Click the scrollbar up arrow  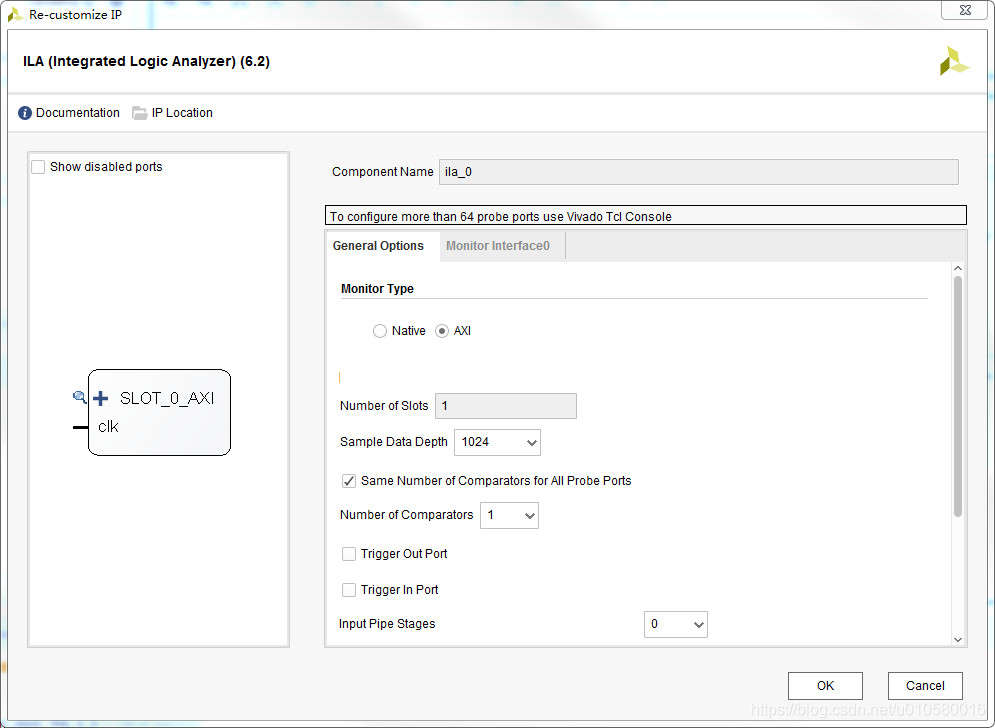[x=958, y=268]
